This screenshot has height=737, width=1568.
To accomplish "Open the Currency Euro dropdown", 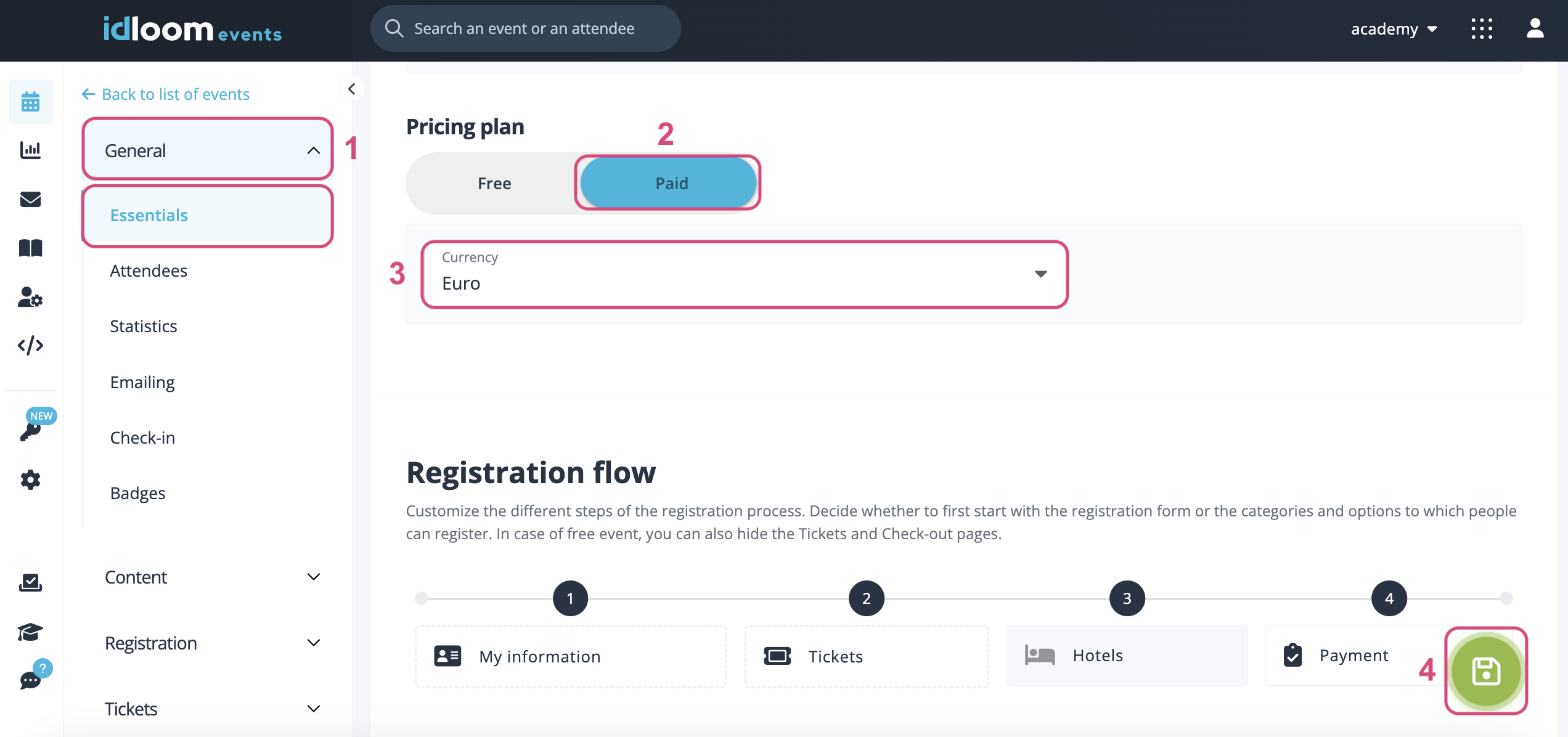I will pyautogui.click(x=745, y=274).
